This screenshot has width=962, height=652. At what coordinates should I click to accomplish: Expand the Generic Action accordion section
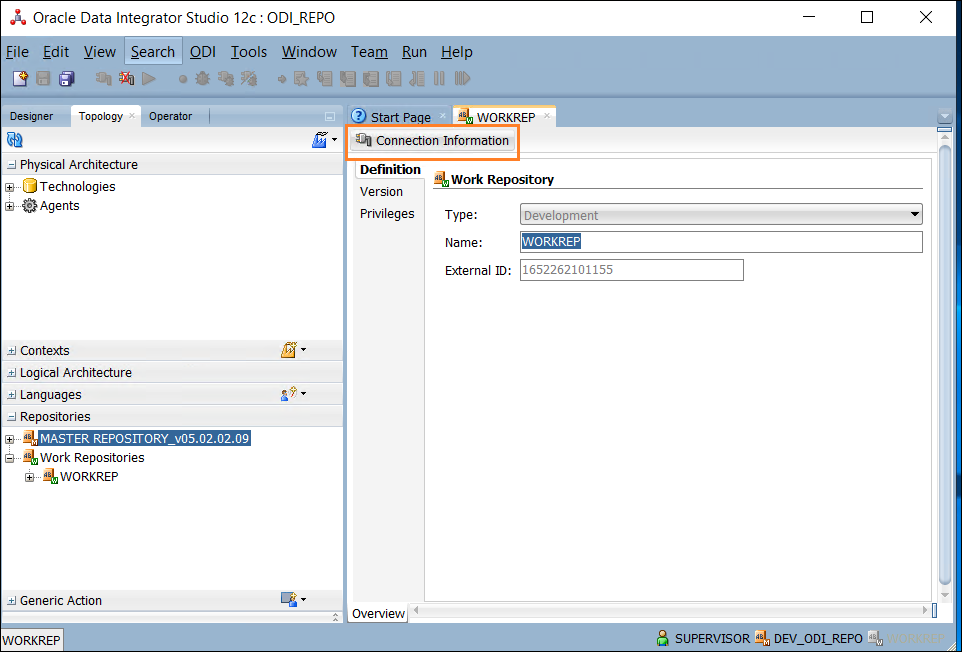pos(11,601)
